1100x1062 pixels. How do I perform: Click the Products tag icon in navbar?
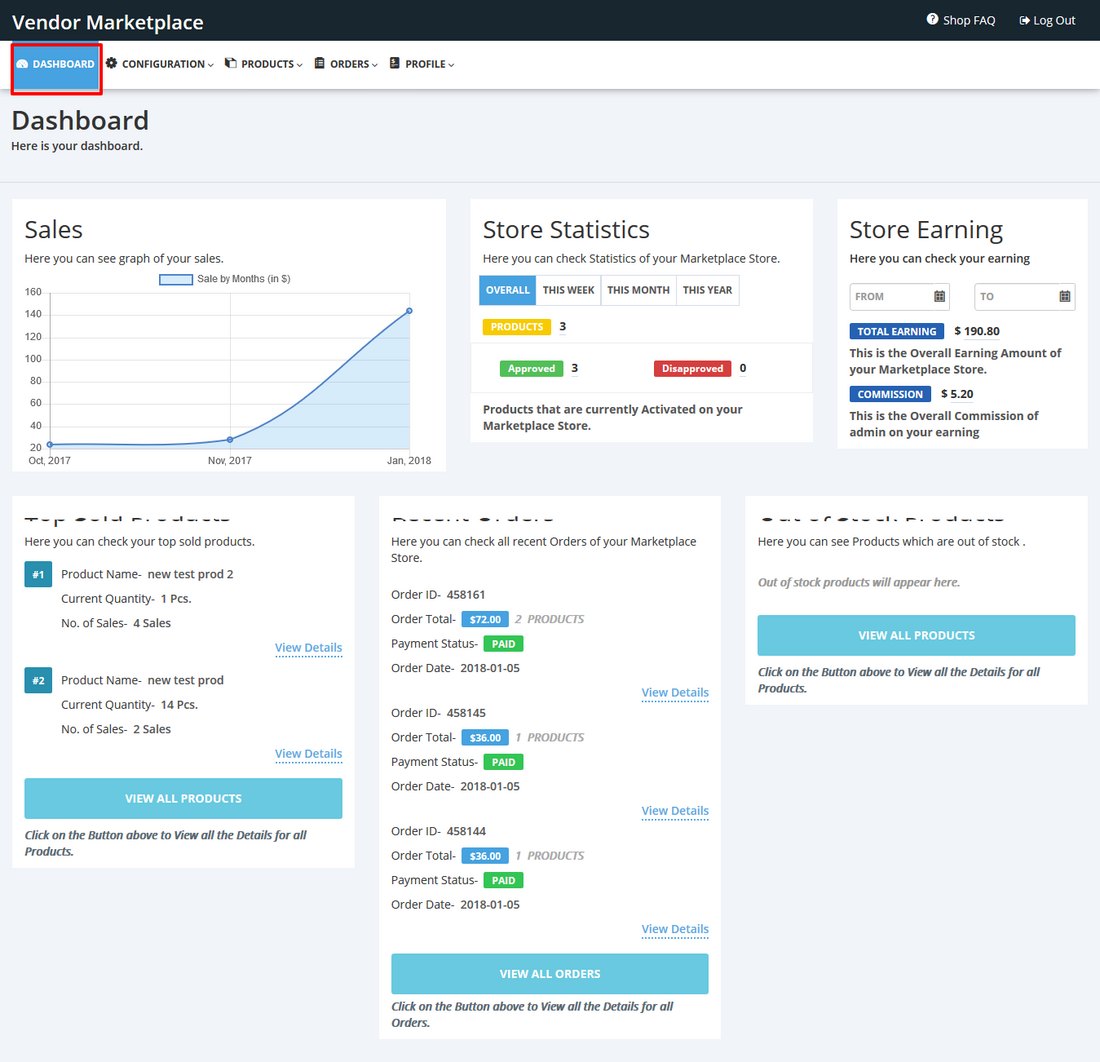pyautogui.click(x=231, y=63)
